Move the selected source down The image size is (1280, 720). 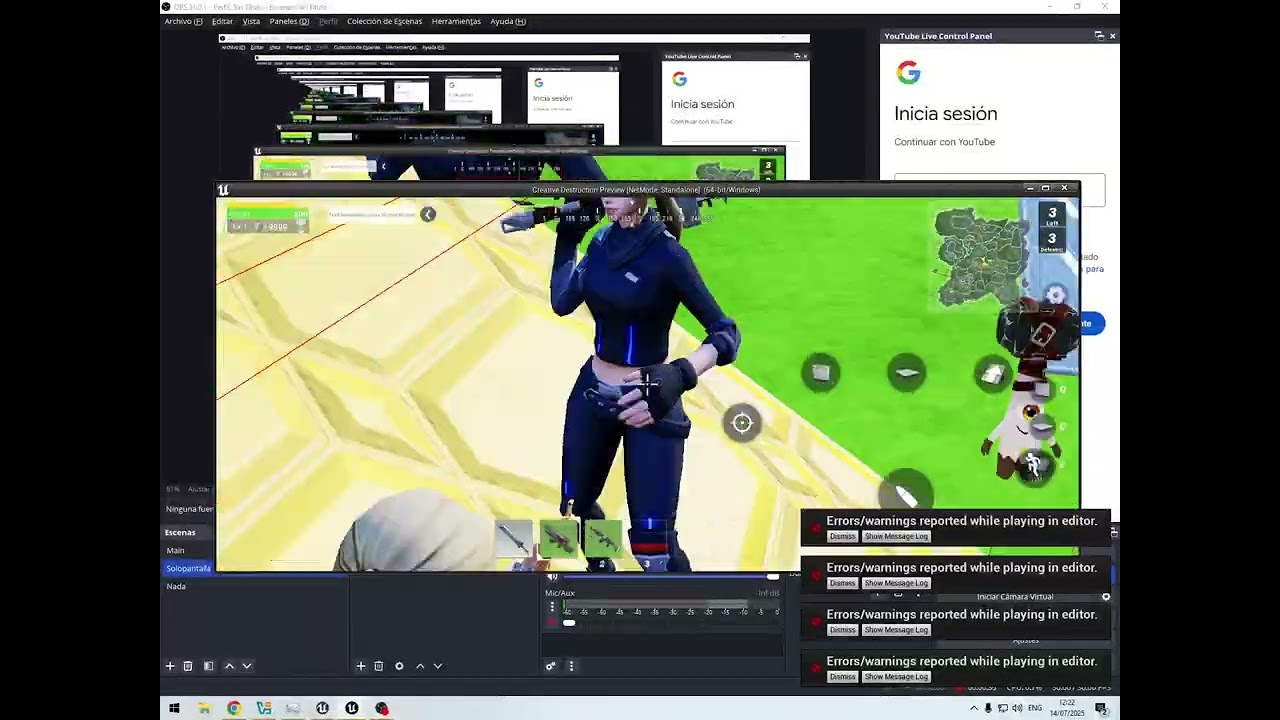pos(437,666)
